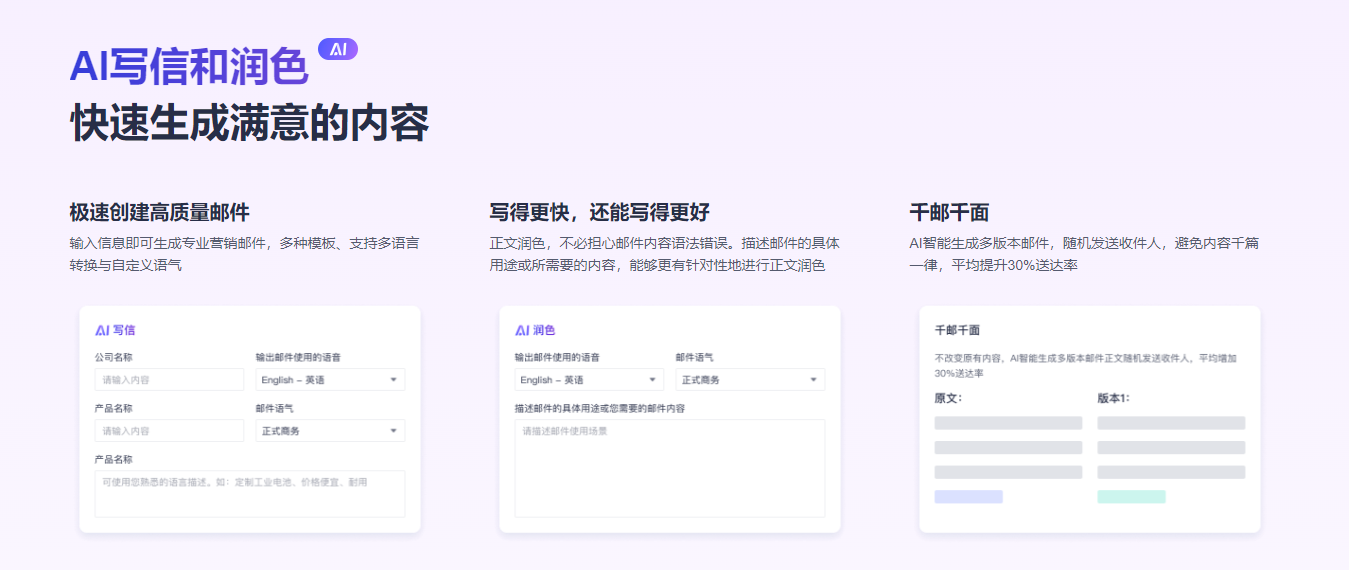
Task: Click the green bar under the 版本1 column
Action: 1131,497
